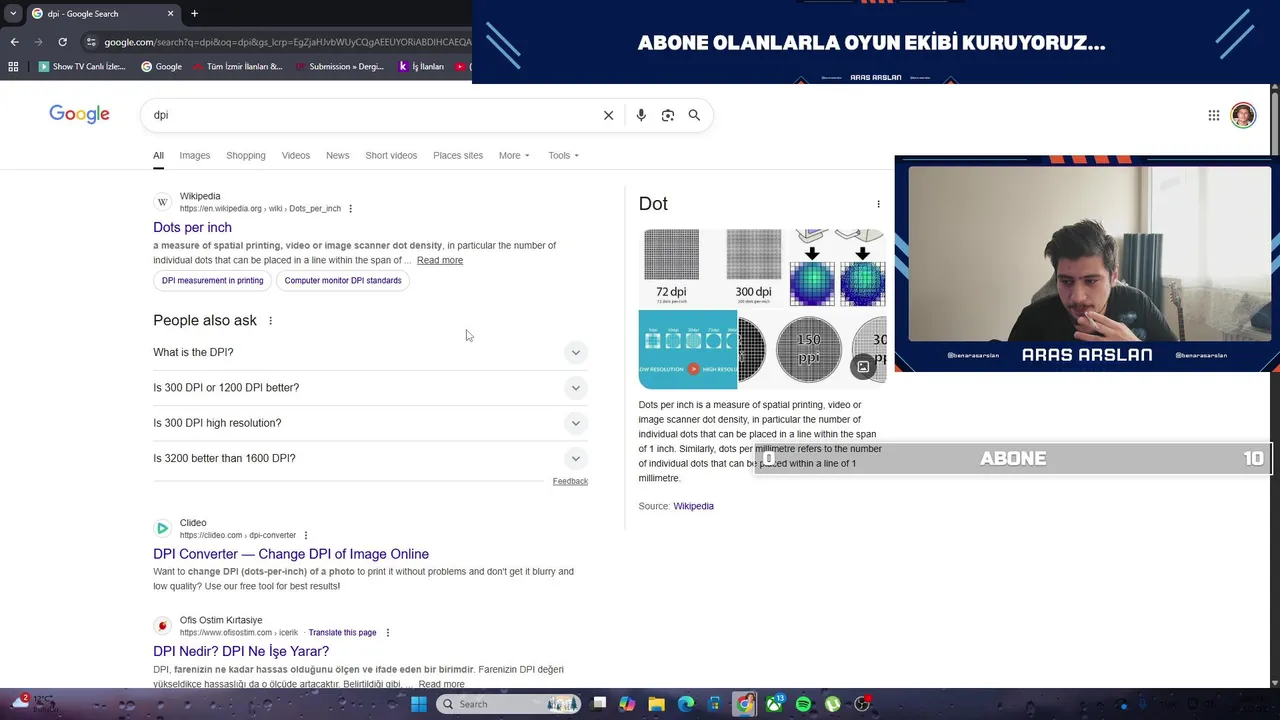Open the Google apps grid icon
This screenshot has height=720, width=1280.
[x=1214, y=115]
